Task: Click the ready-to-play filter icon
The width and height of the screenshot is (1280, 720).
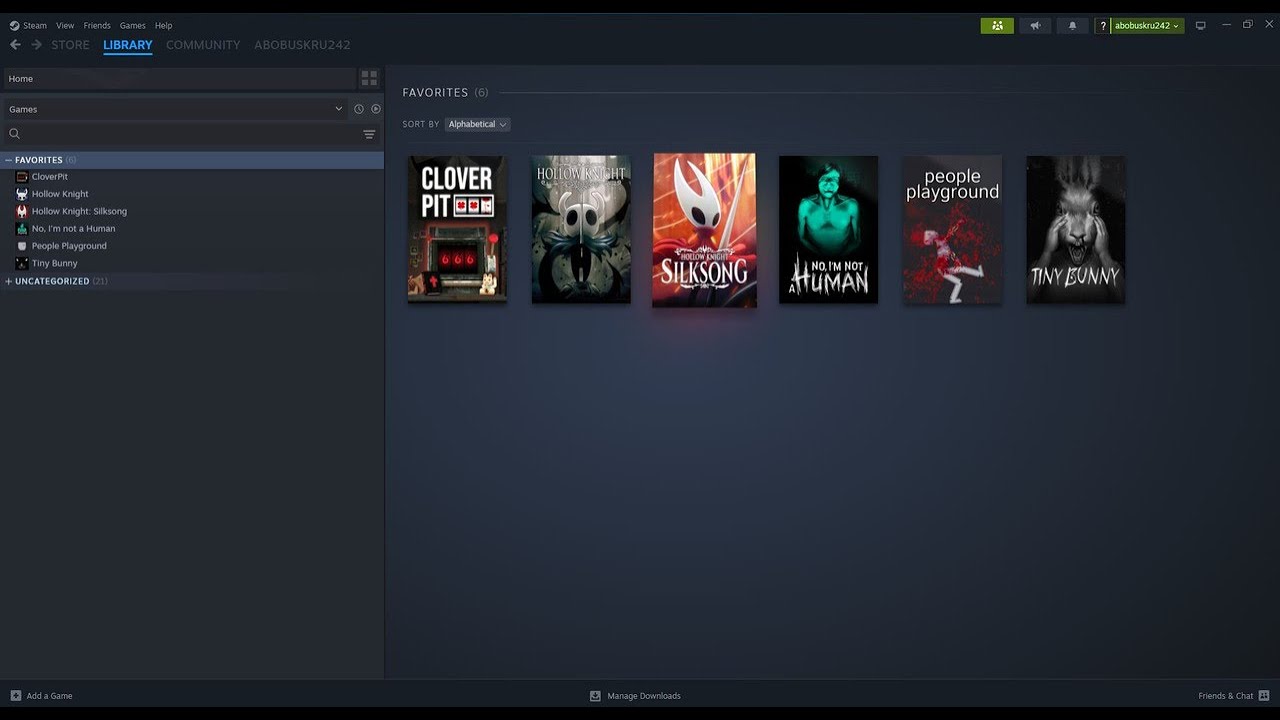Action: tap(376, 109)
